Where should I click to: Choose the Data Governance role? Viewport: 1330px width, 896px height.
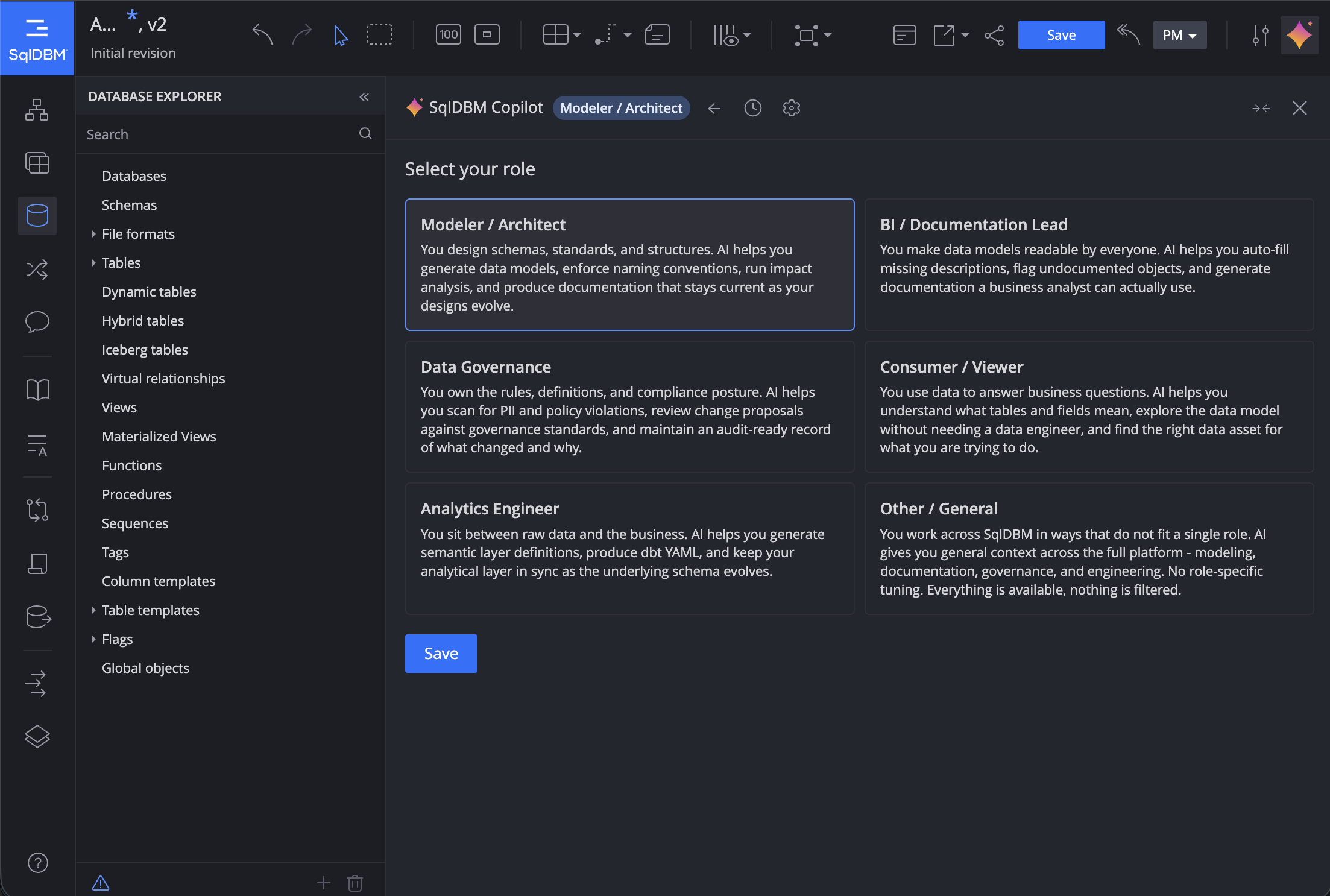coord(629,406)
